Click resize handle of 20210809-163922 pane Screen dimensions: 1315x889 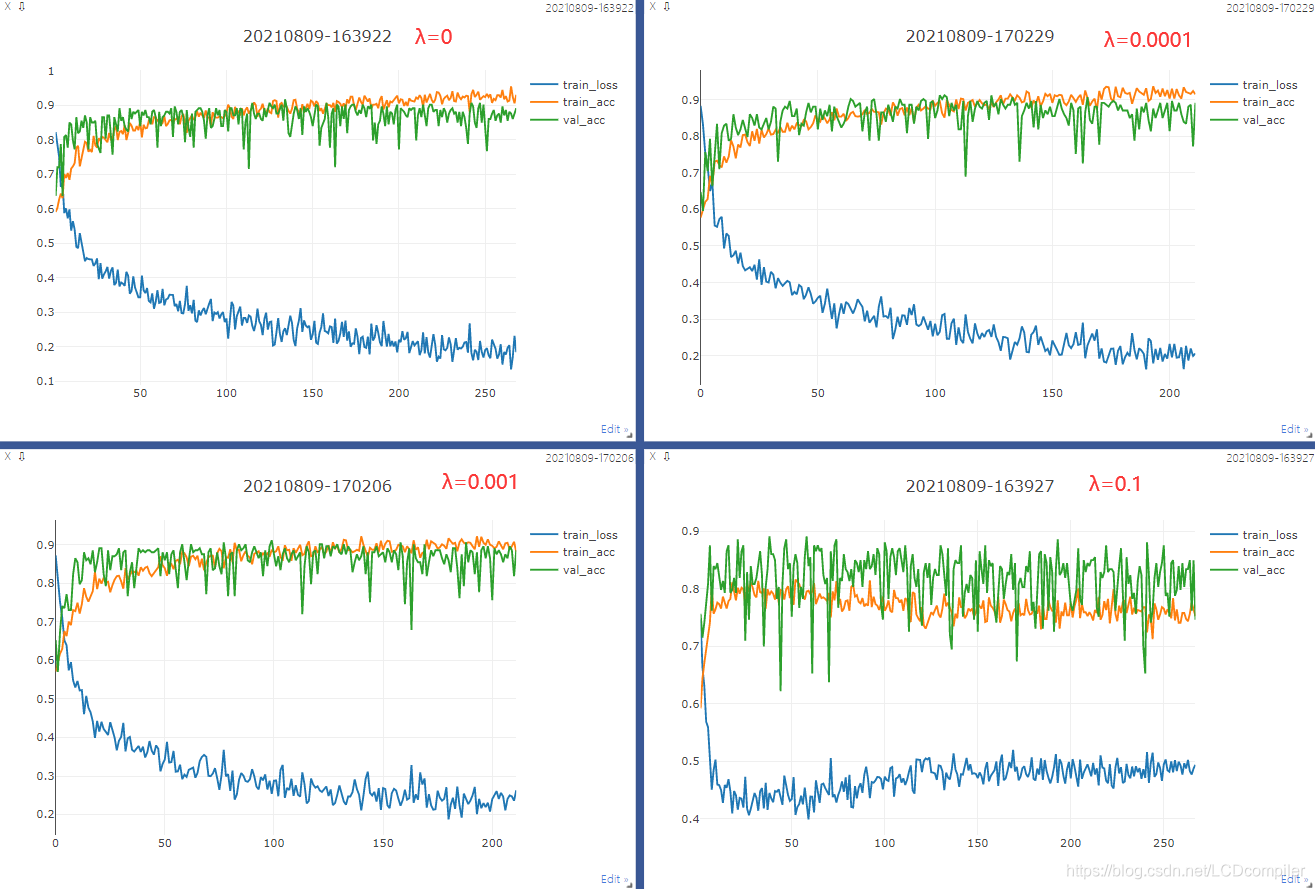click(x=628, y=434)
